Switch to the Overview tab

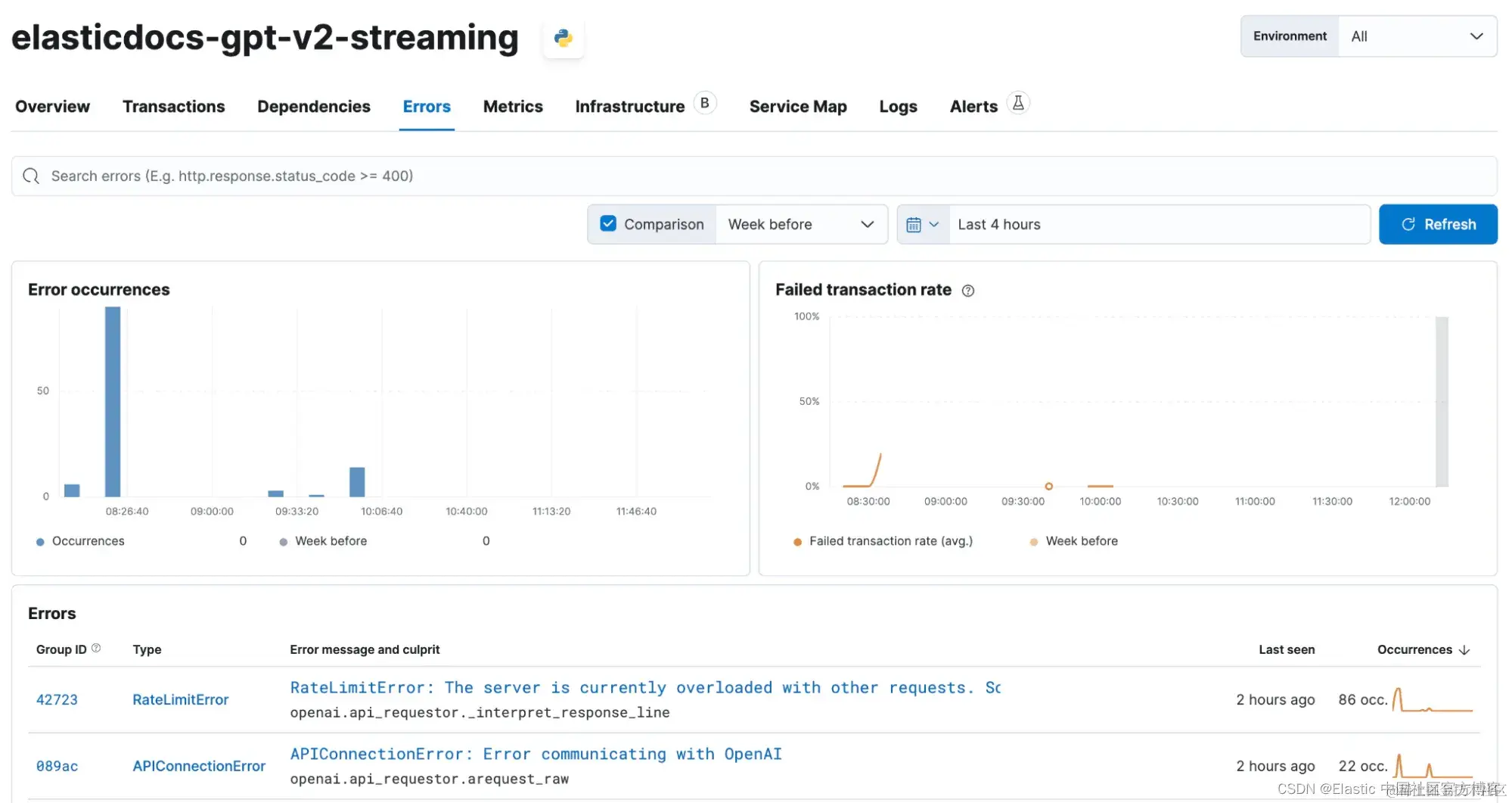(52, 107)
